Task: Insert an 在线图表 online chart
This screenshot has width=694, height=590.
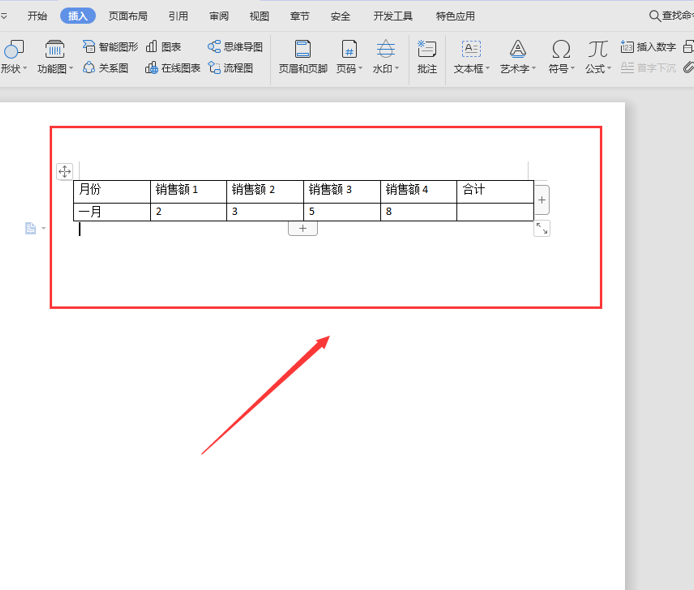Action: pyautogui.click(x=173, y=68)
